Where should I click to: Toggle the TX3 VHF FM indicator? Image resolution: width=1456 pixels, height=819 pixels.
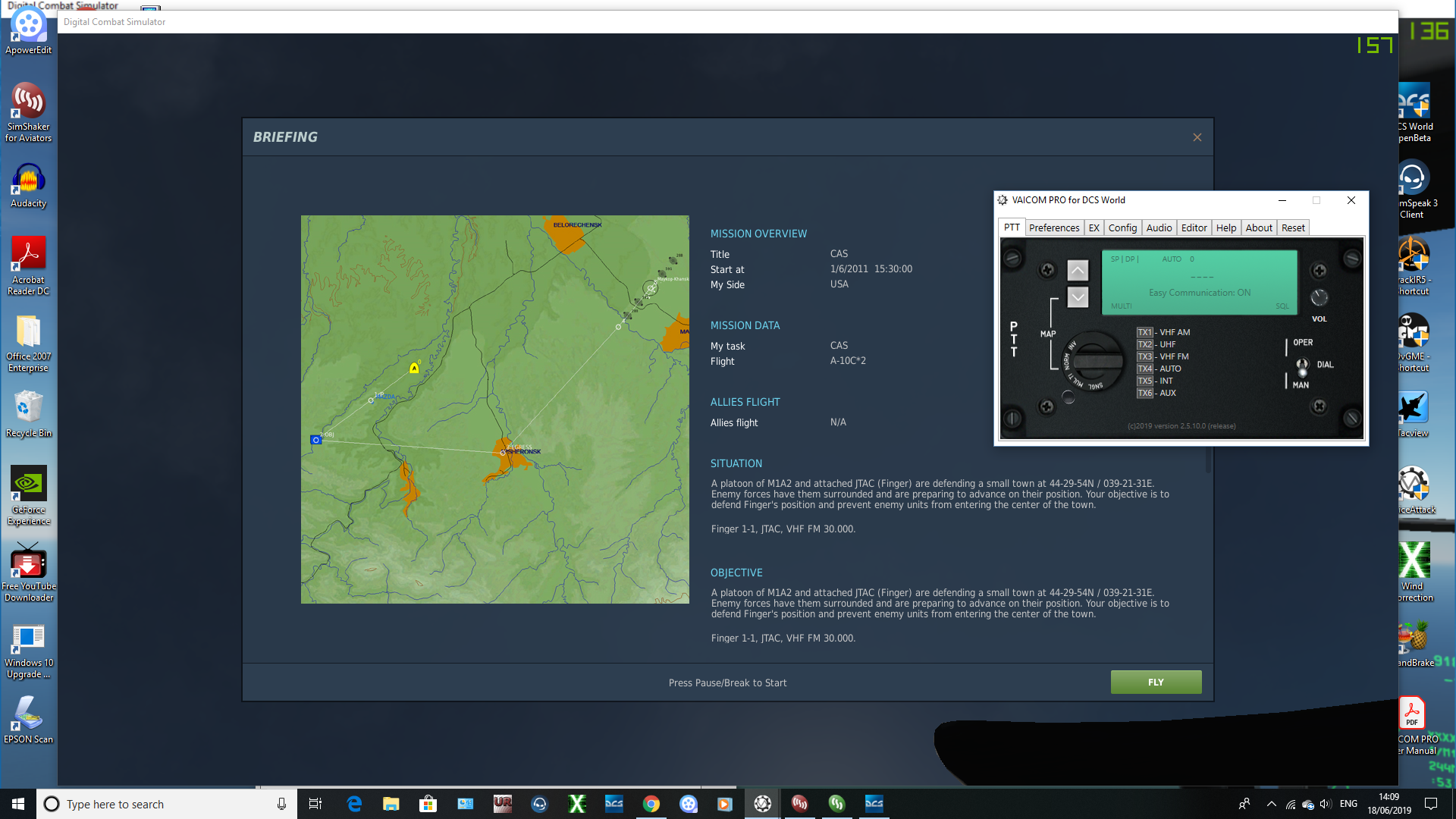1145,356
